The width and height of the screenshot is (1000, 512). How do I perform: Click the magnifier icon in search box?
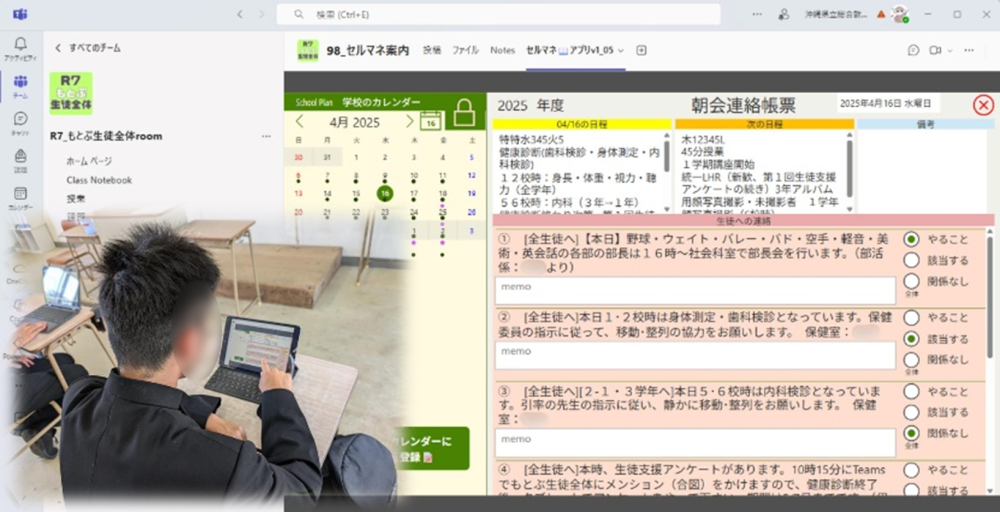tap(298, 14)
